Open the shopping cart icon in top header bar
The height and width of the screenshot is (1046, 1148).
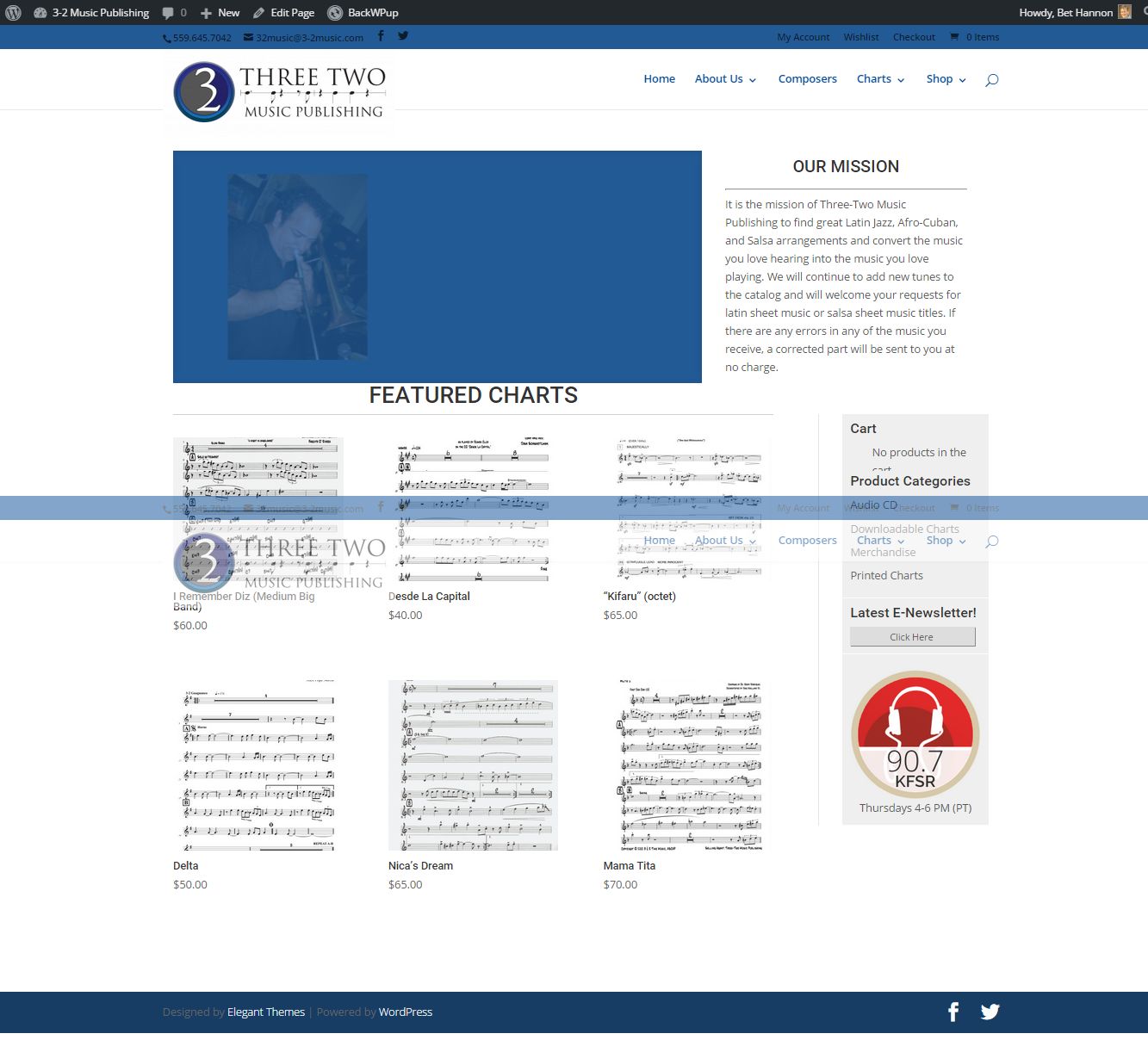pyautogui.click(x=954, y=37)
